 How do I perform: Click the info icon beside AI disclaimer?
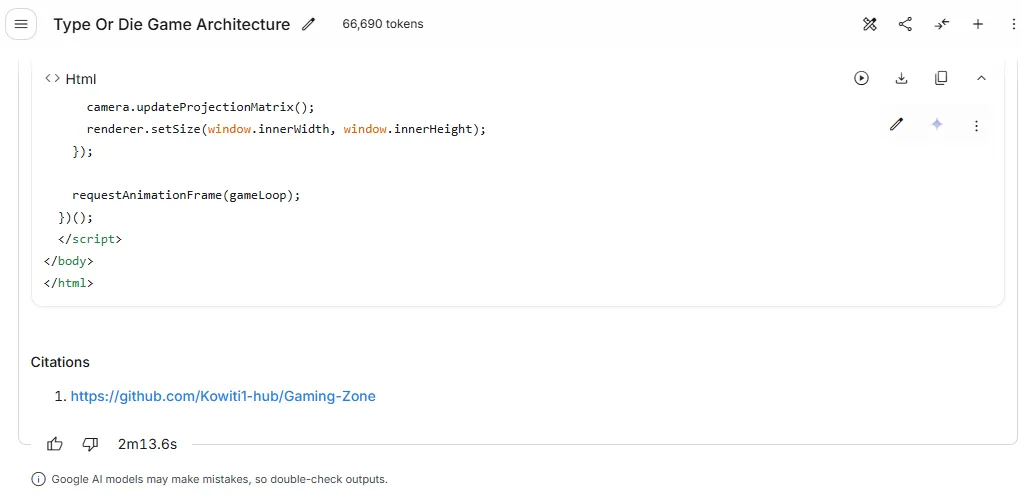click(38, 479)
